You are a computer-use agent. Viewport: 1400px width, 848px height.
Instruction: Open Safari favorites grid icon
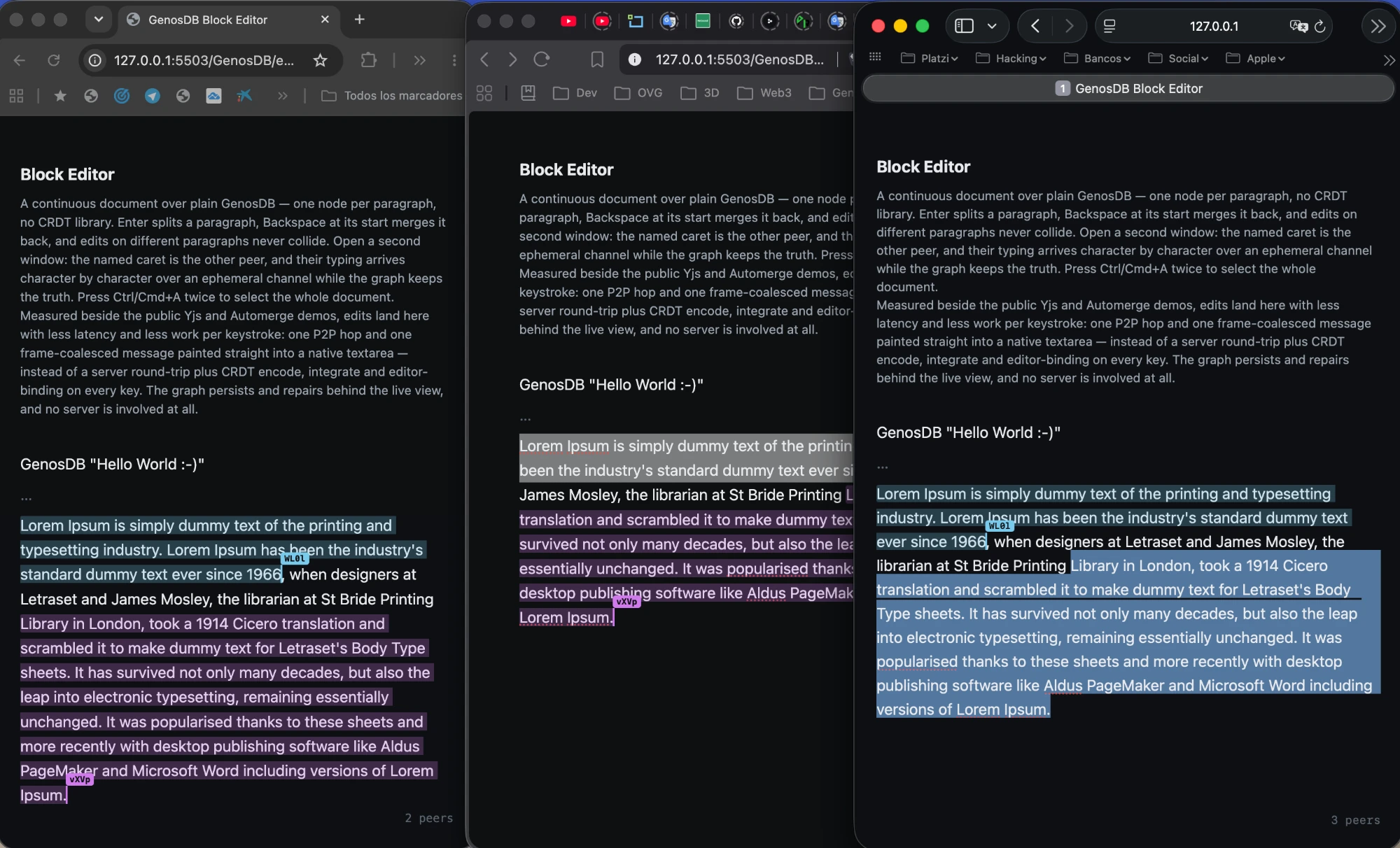click(875, 57)
